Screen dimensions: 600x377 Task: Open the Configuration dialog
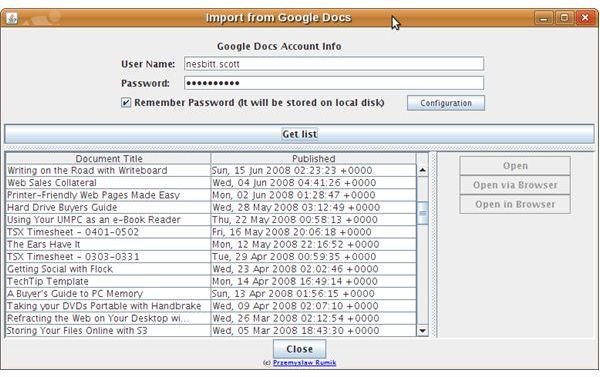pos(446,103)
